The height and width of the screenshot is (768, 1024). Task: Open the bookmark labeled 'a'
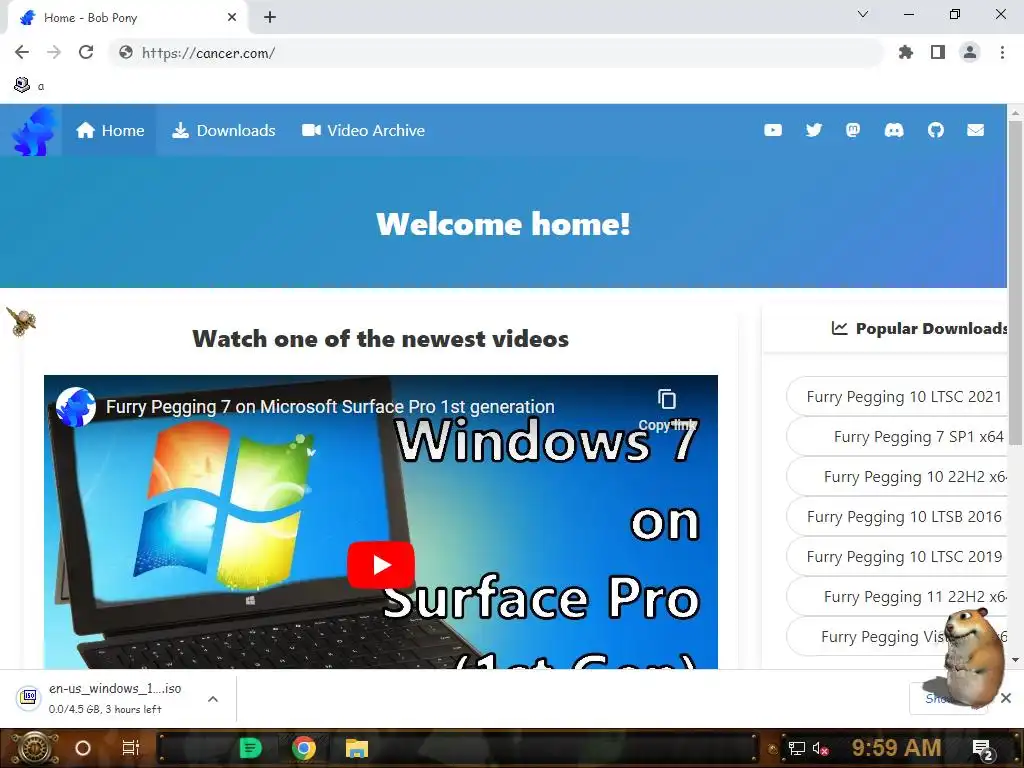coord(29,86)
